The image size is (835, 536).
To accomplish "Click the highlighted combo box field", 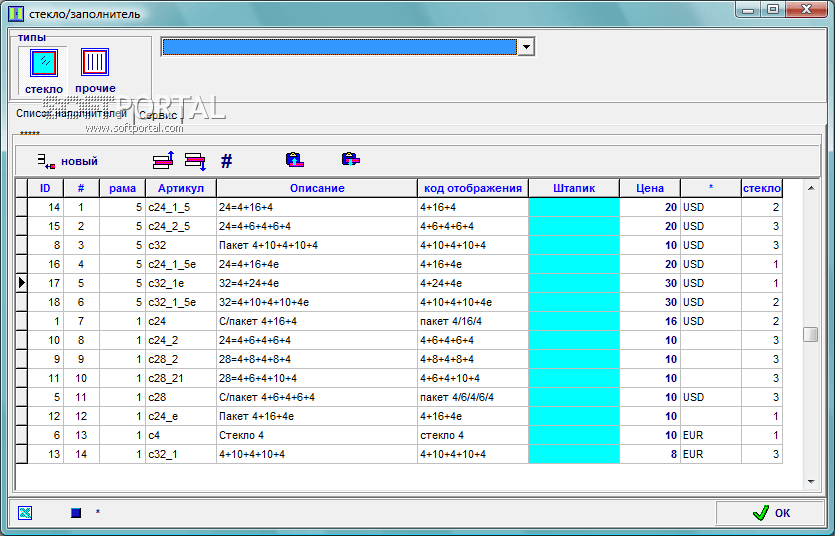I will tap(339, 47).
